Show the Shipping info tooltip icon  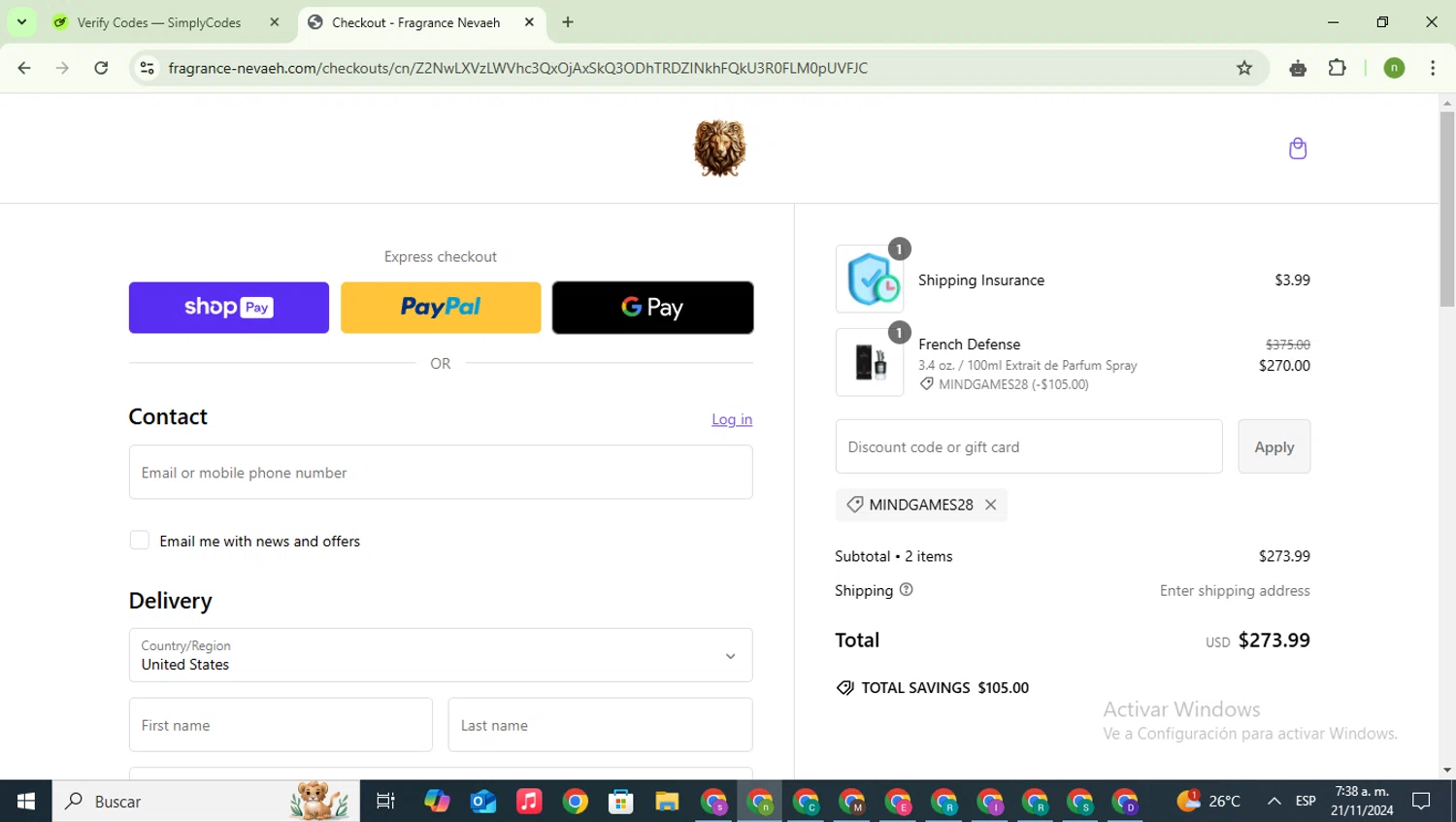906,589
